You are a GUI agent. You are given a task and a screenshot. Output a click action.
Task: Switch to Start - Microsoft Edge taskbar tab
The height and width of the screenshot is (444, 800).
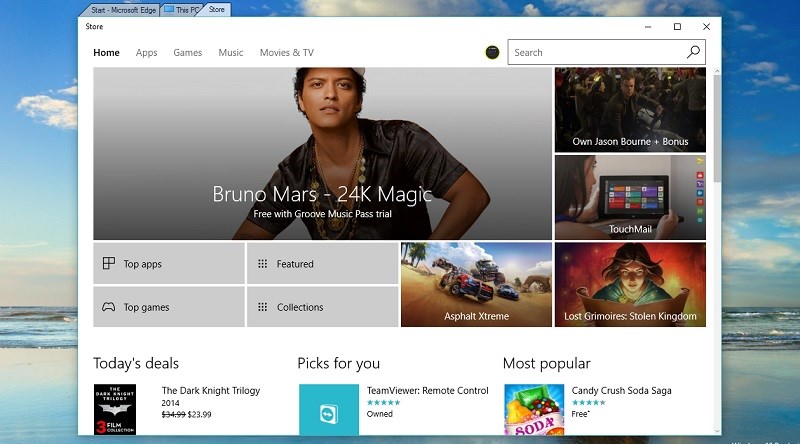[x=122, y=10]
